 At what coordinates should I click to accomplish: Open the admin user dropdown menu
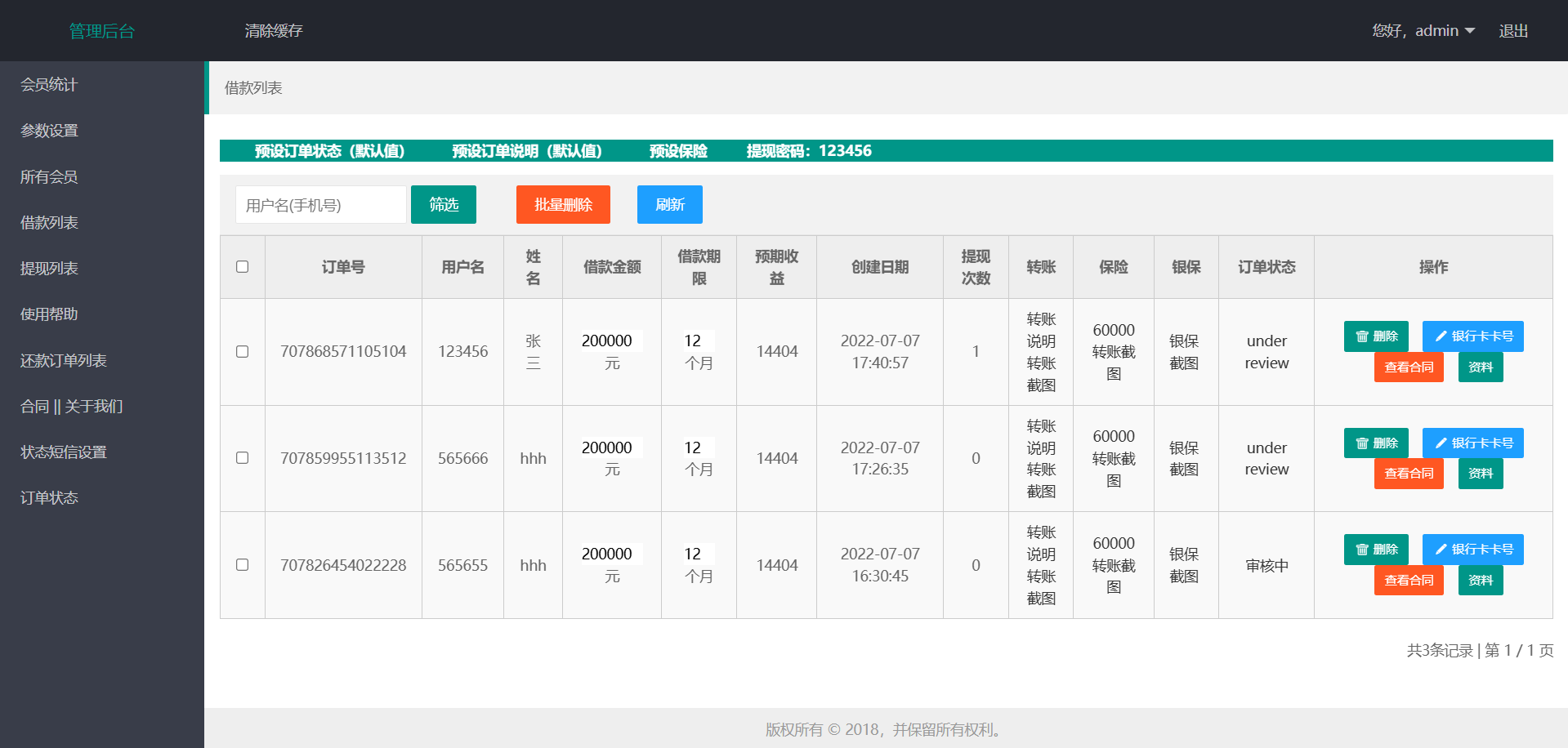tap(1423, 31)
